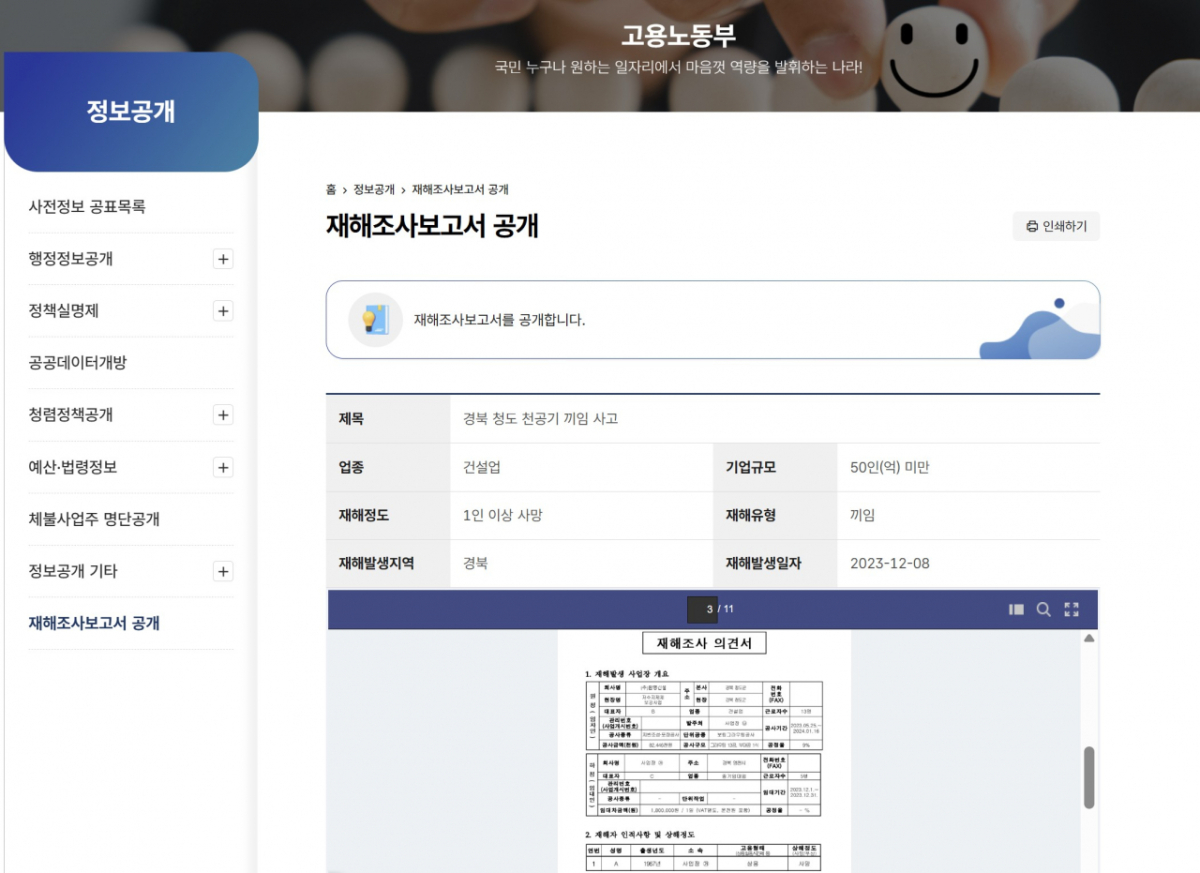The height and width of the screenshot is (873, 1200).
Task: Click the 재해조사 의견서 document heading
Action: pos(704,642)
